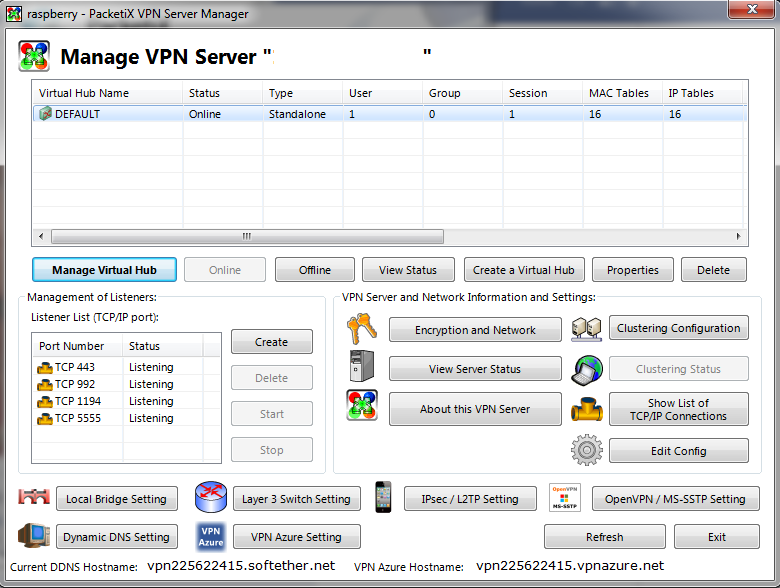Click the two-servers icon beside Clustering Configuration
This screenshot has height=588, width=780.
click(586, 329)
